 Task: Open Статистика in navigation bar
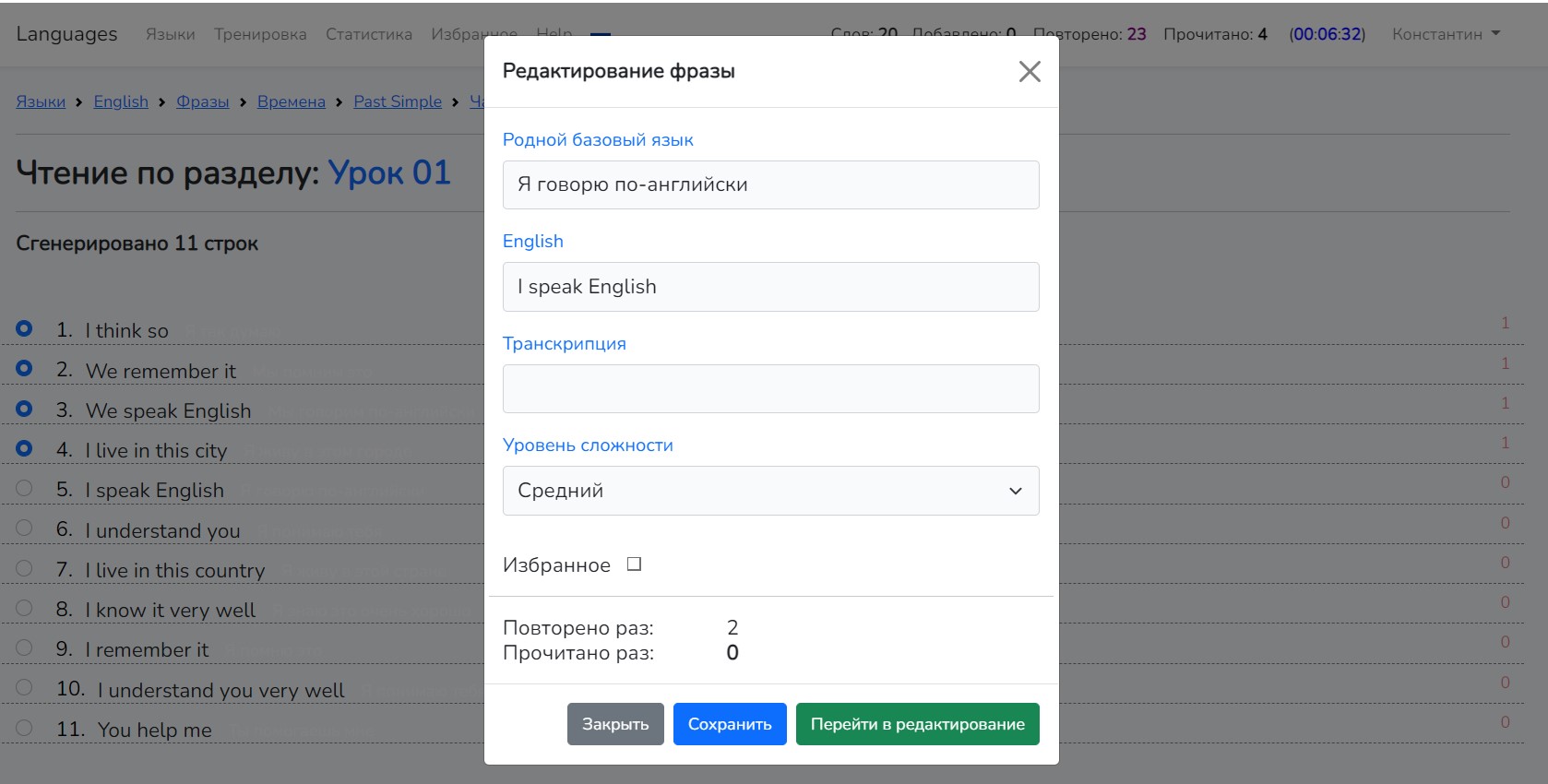[x=368, y=34]
